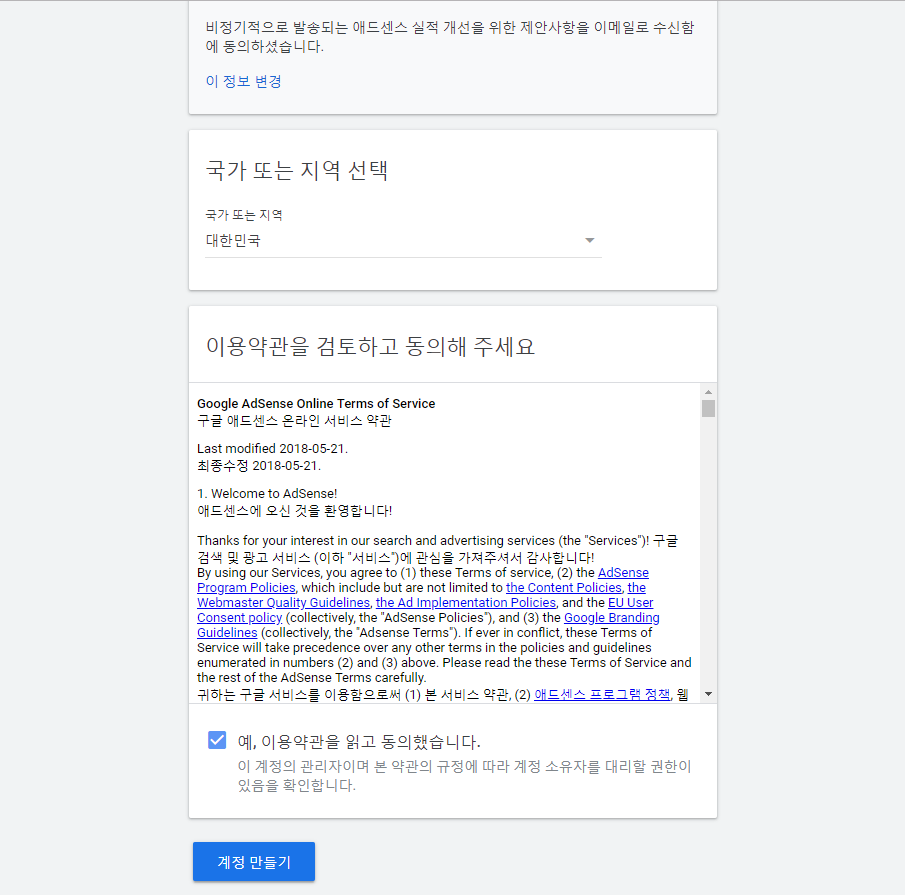
Task: Open 'the Content Policies' link
Action: point(563,587)
